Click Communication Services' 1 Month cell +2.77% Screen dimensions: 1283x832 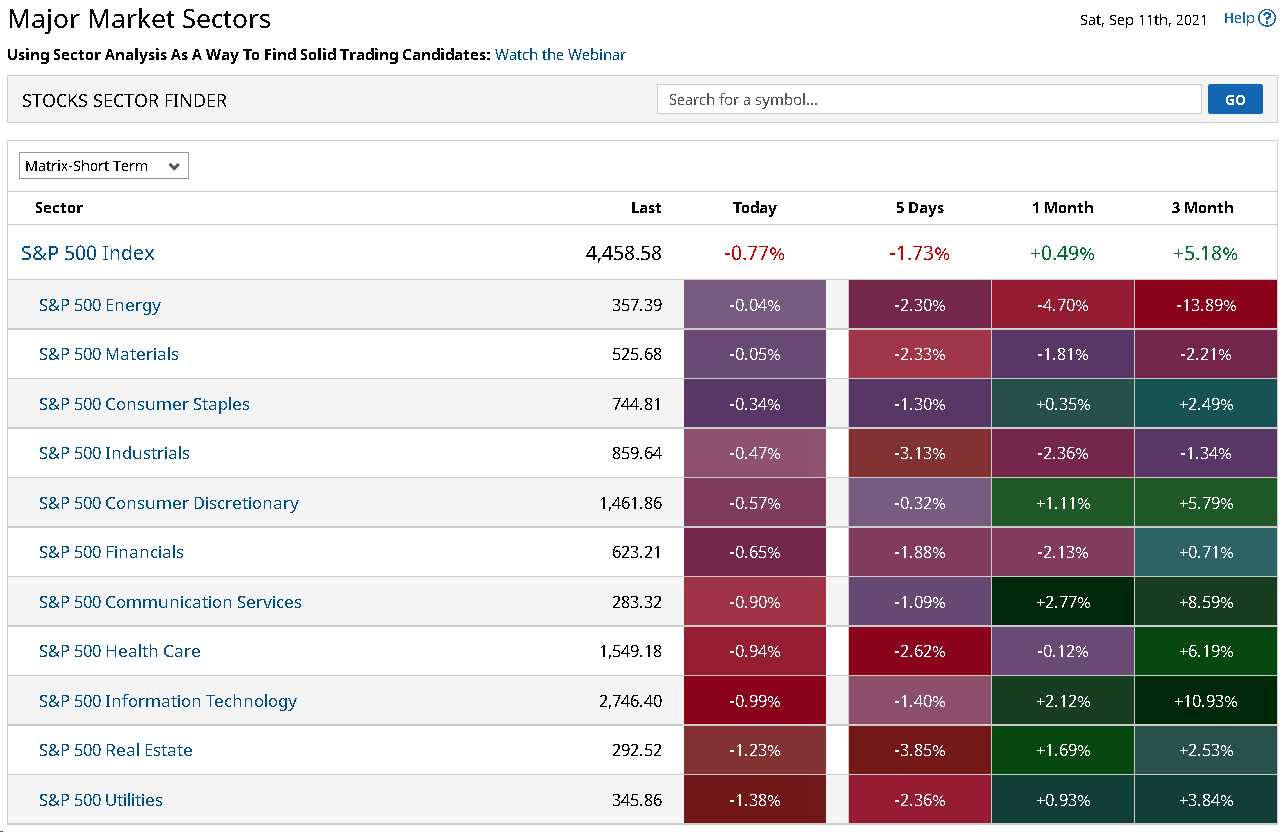[x=1063, y=602]
